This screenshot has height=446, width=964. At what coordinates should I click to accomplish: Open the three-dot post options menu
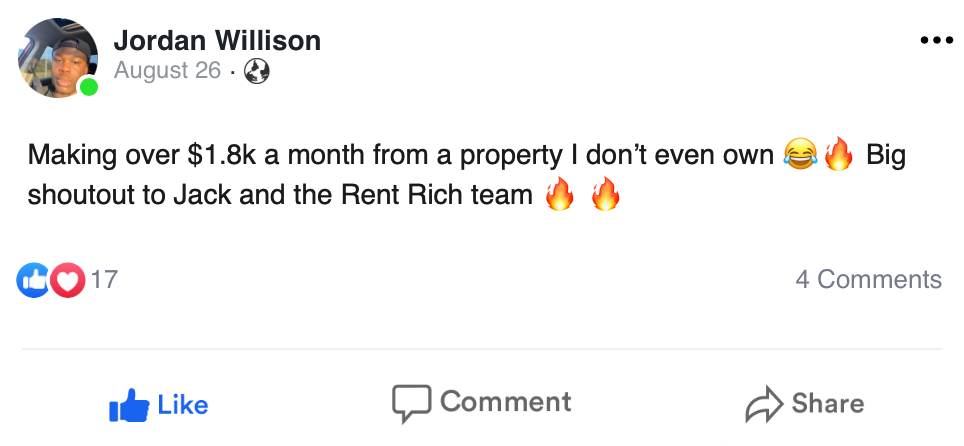point(936,41)
